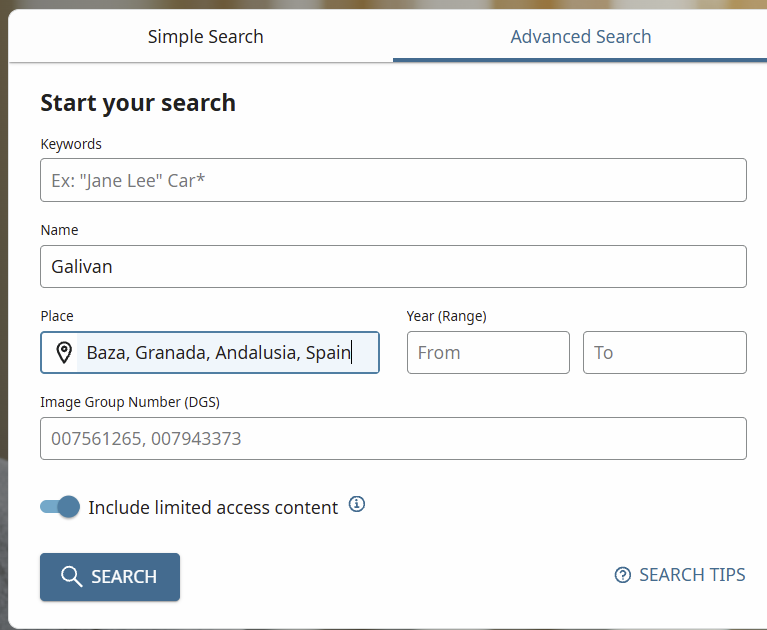Click the Keywords input field
This screenshot has height=630, width=767.
pyautogui.click(x=393, y=180)
